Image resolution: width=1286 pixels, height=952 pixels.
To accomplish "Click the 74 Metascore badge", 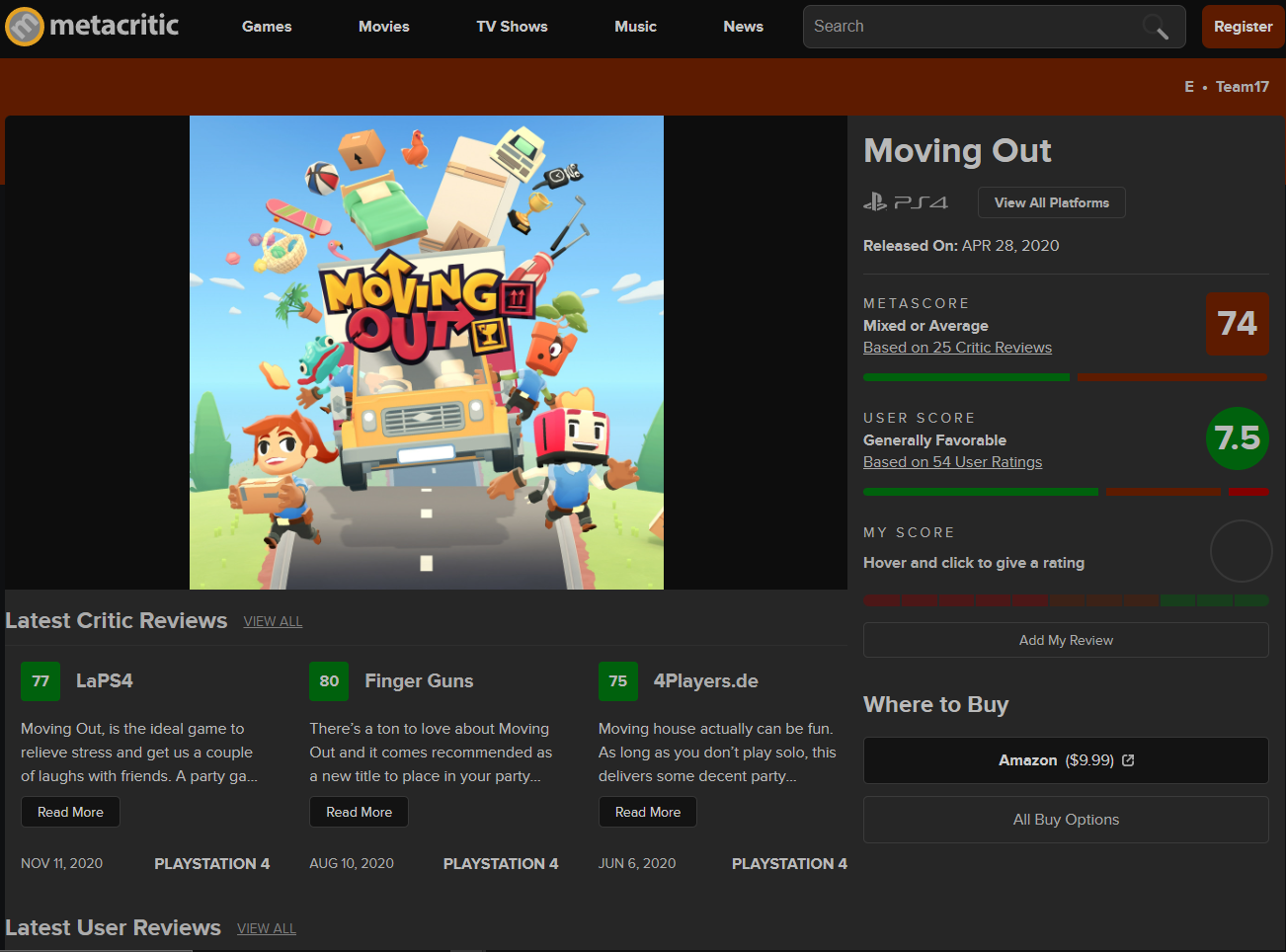I will pyautogui.click(x=1237, y=324).
